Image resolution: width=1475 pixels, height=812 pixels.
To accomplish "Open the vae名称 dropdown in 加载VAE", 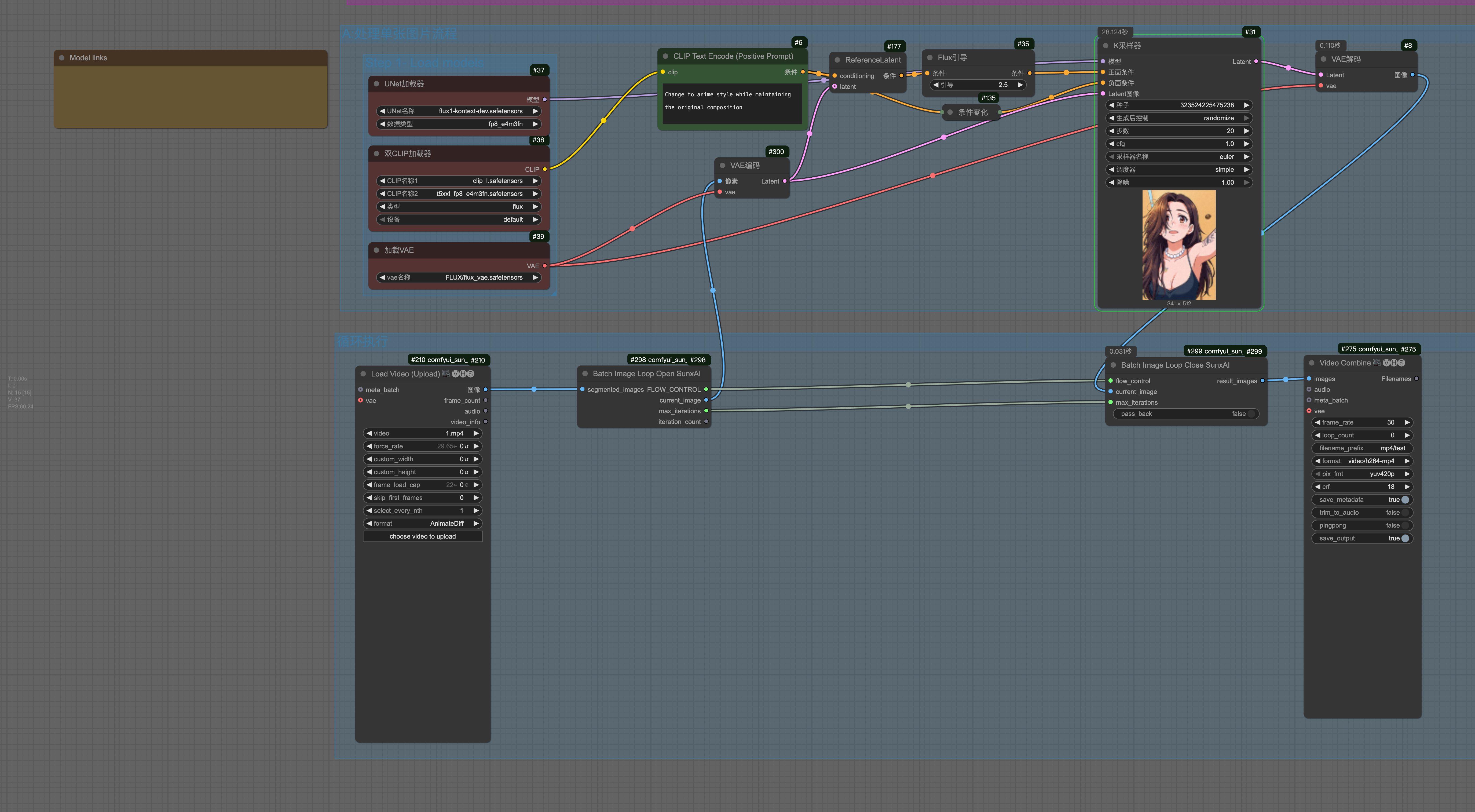I will 459,278.
